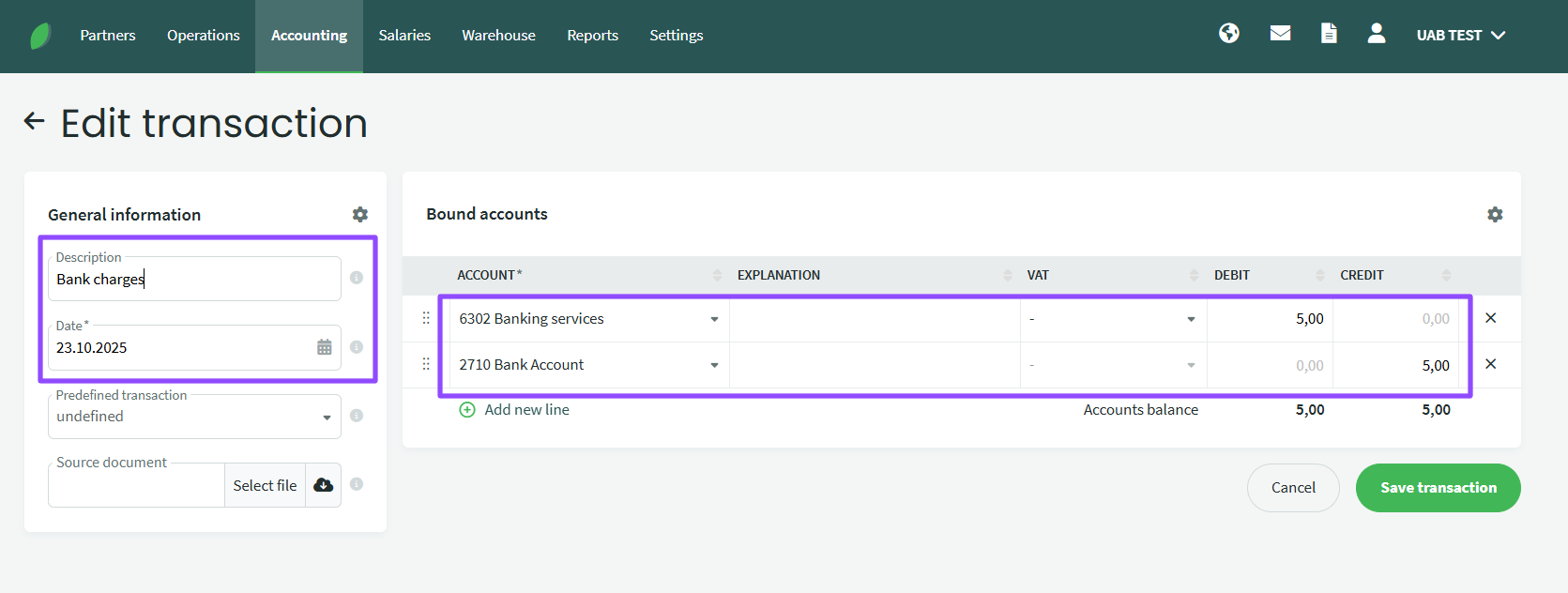Click the globe language icon
Viewport: 1568px width, 593px height.
(x=1229, y=34)
